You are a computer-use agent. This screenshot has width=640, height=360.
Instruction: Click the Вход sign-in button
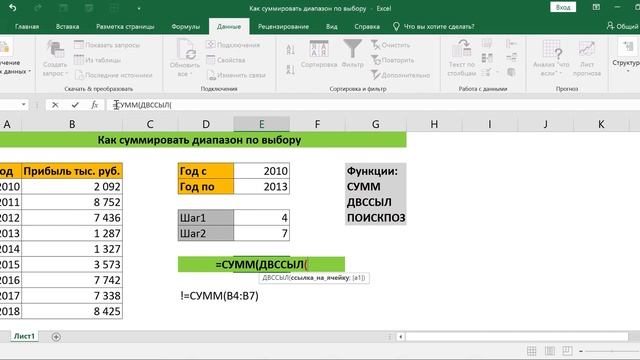tap(563, 7)
